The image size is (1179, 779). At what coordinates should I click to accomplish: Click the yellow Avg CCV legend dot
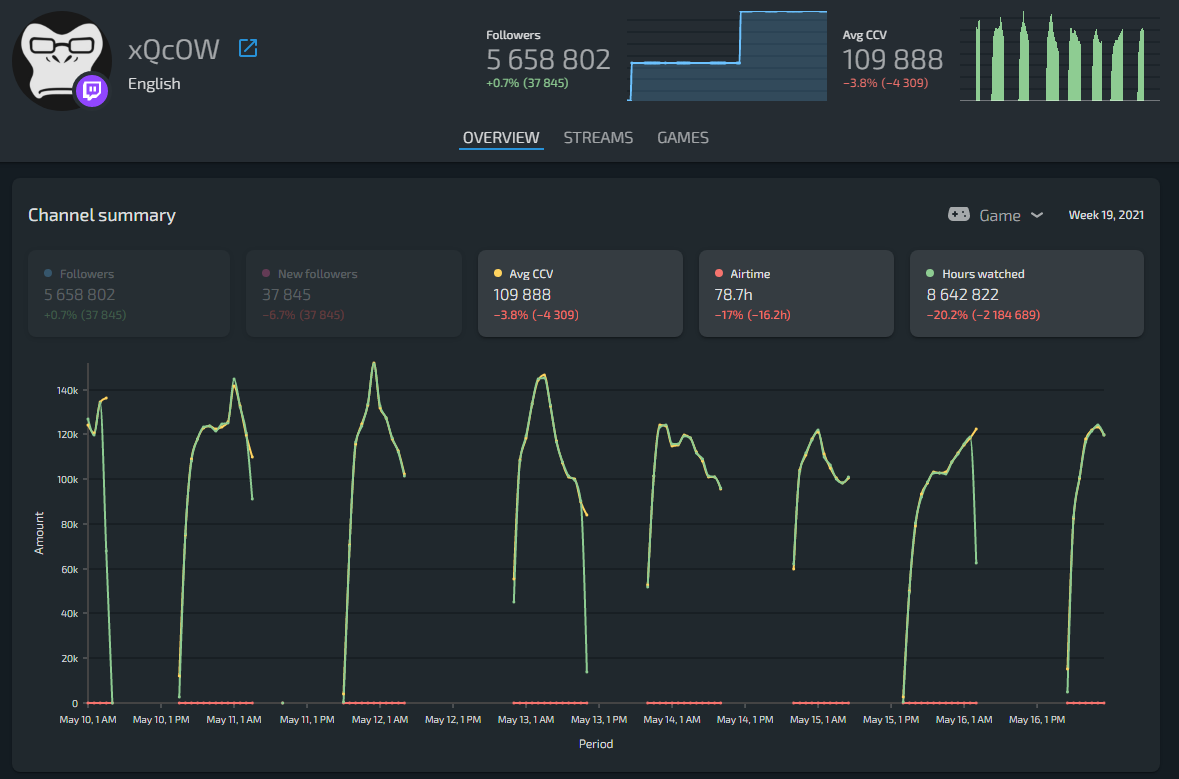coord(498,274)
